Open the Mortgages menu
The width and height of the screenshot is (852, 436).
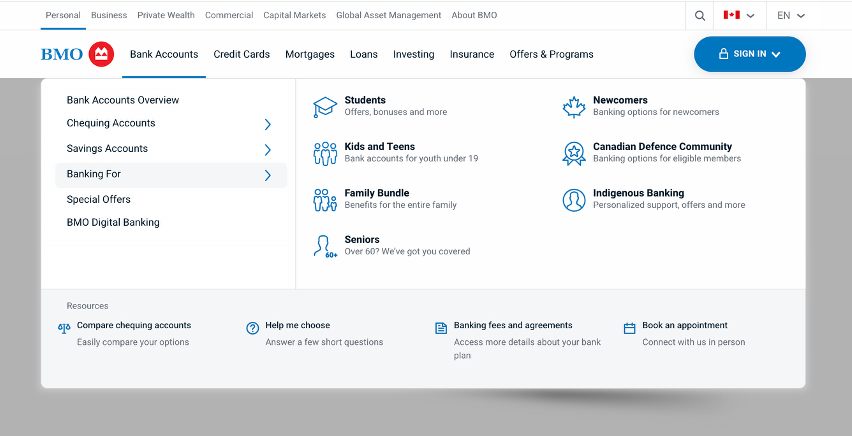pyautogui.click(x=310, y=54)
